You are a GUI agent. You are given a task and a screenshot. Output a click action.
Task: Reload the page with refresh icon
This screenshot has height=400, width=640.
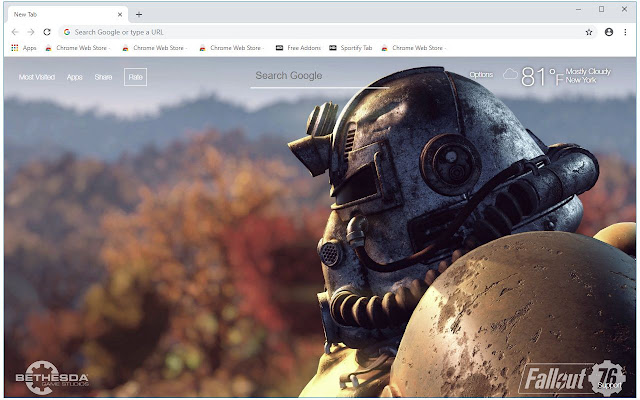[x=47, y=32]
